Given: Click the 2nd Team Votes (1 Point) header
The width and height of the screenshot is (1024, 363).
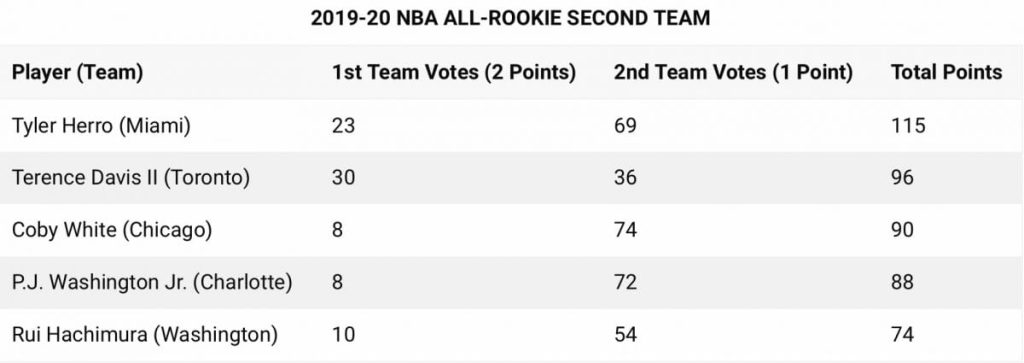Looking at the screenshot, I should 733,72.
